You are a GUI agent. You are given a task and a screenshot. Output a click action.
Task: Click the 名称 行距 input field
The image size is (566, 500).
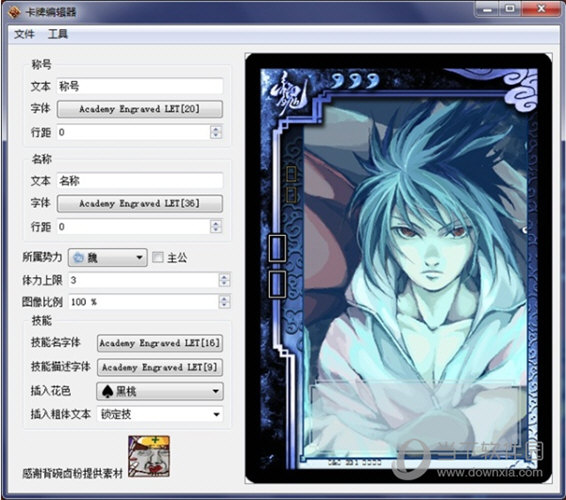tap(134, 227)
